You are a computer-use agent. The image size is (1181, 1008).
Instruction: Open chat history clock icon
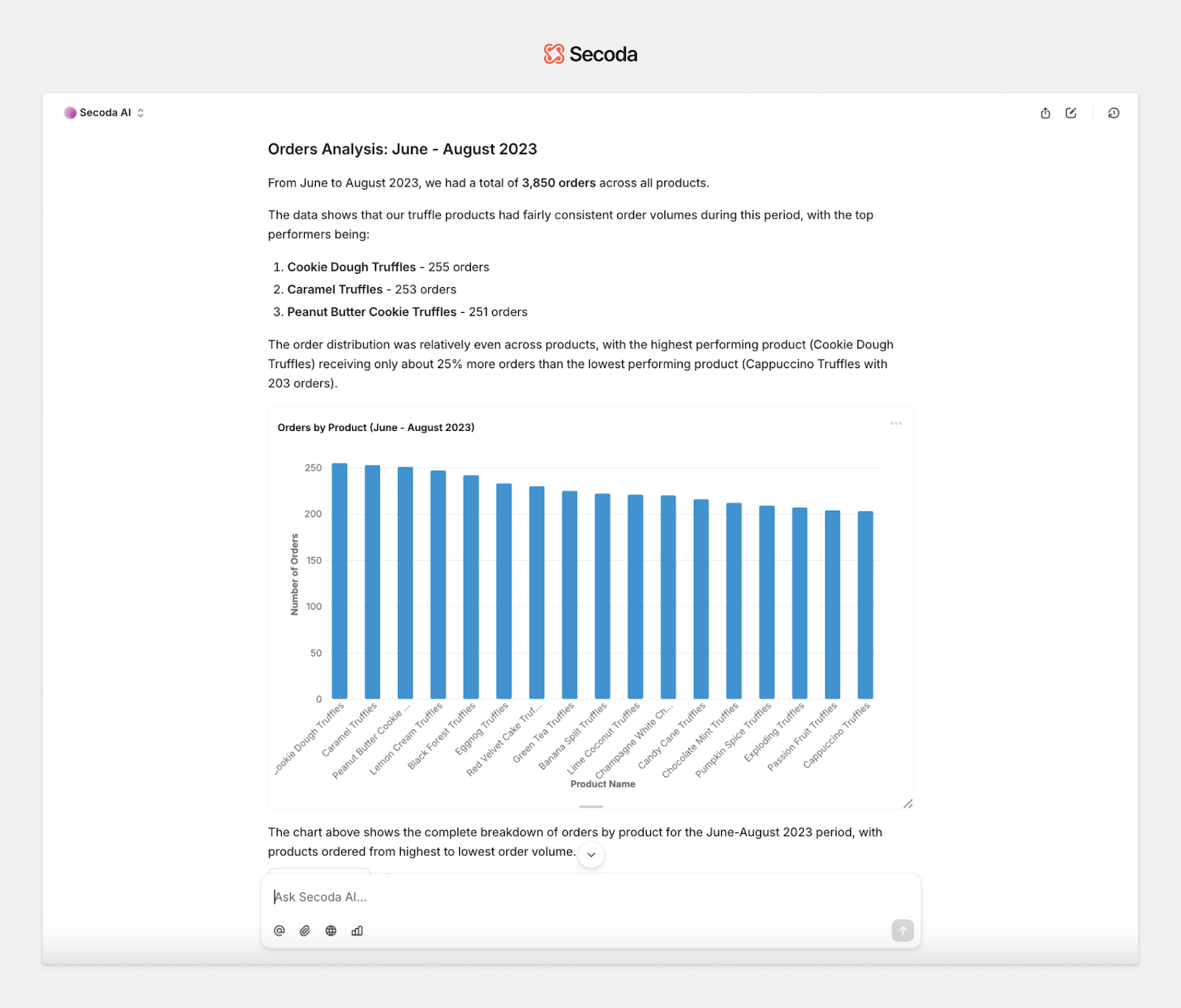point(1114,113)
